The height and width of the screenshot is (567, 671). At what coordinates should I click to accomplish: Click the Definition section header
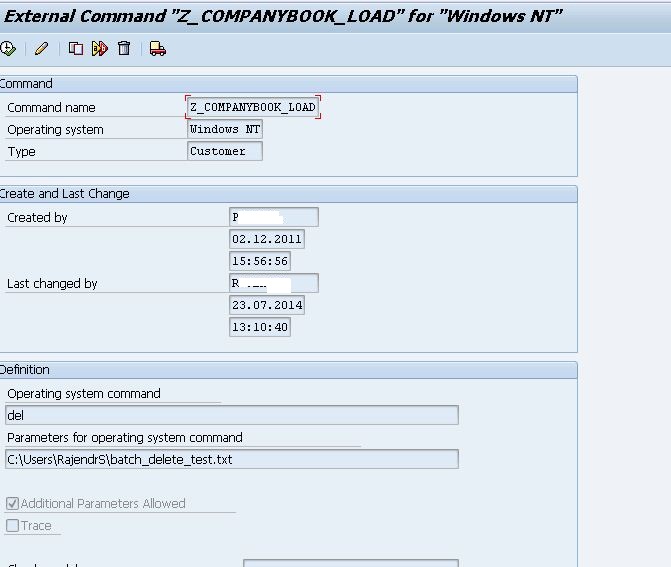25,370
